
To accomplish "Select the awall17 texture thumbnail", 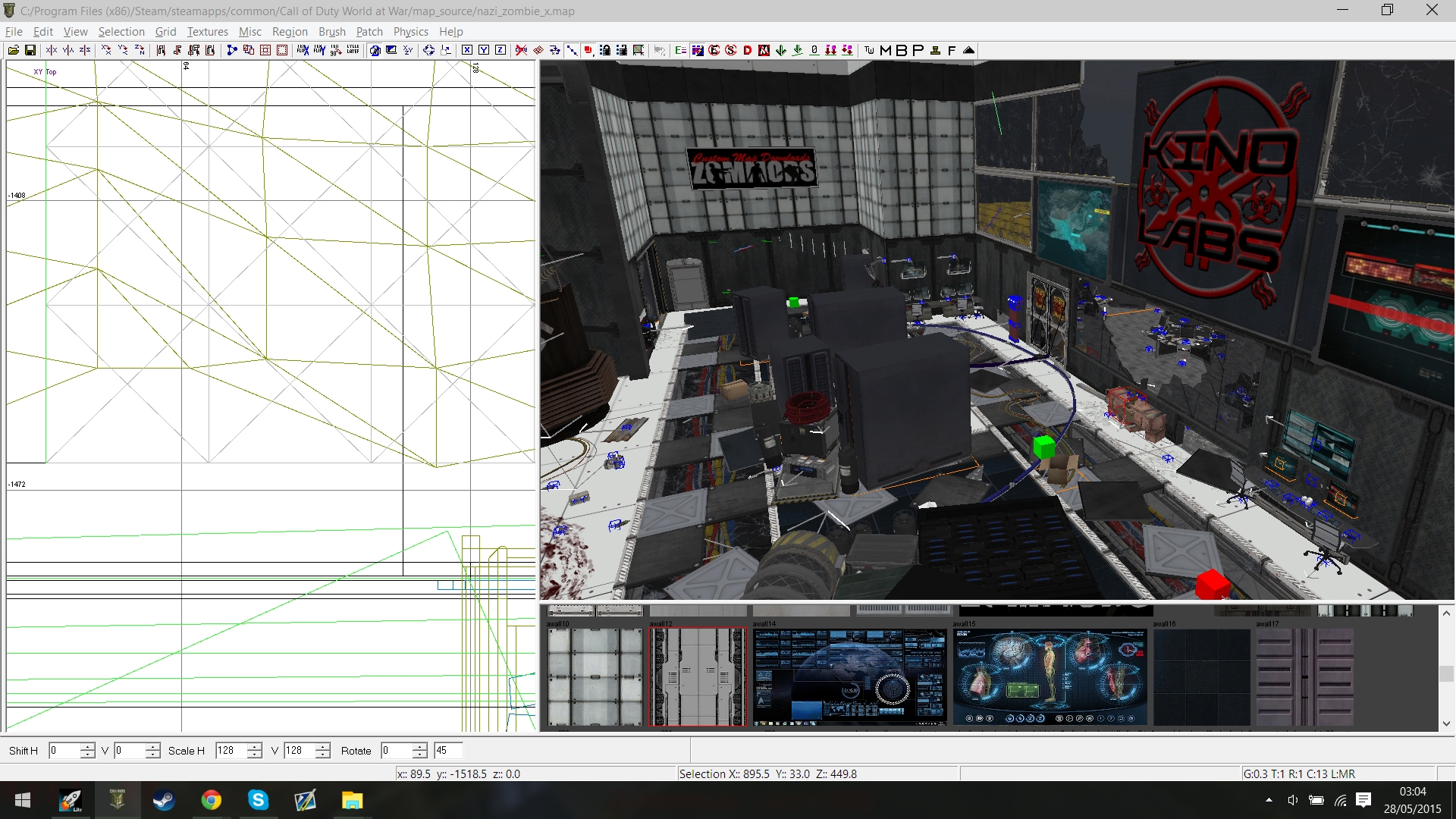I will (1304, 676).
